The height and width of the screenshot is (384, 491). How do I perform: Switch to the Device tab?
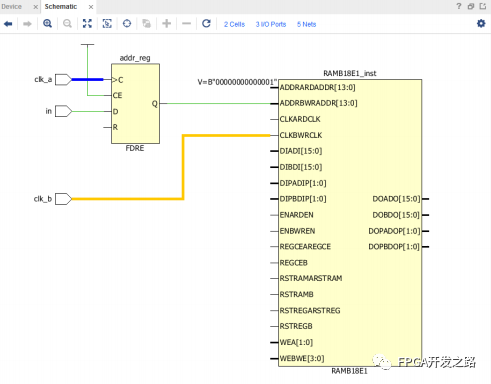point(12,7)
